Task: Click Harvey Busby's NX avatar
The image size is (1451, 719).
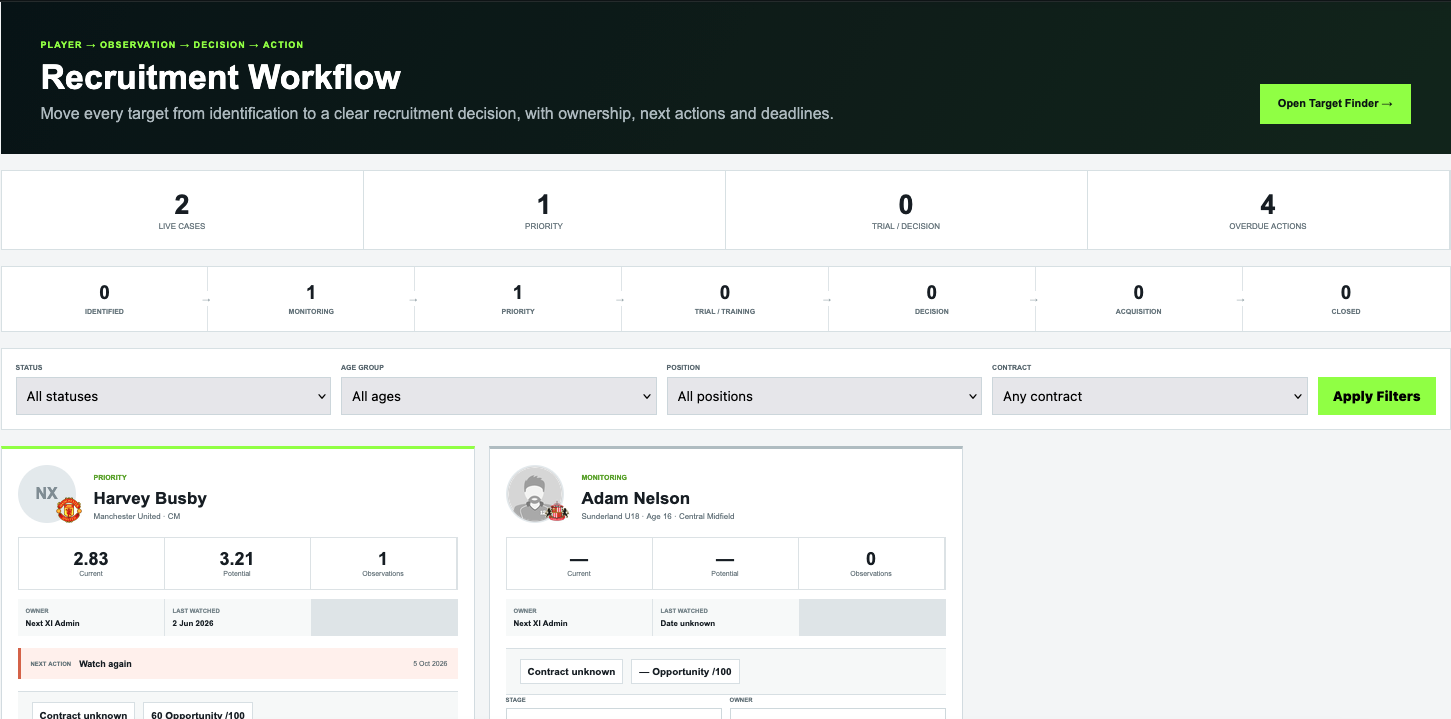Action: 47,494
